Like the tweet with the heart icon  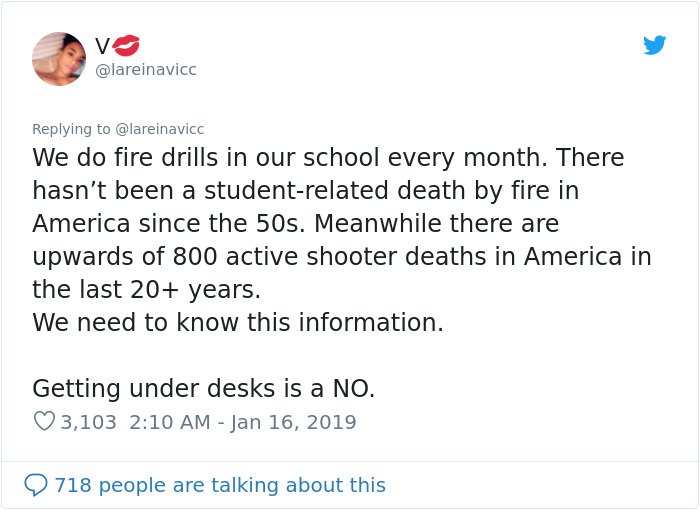44,422
